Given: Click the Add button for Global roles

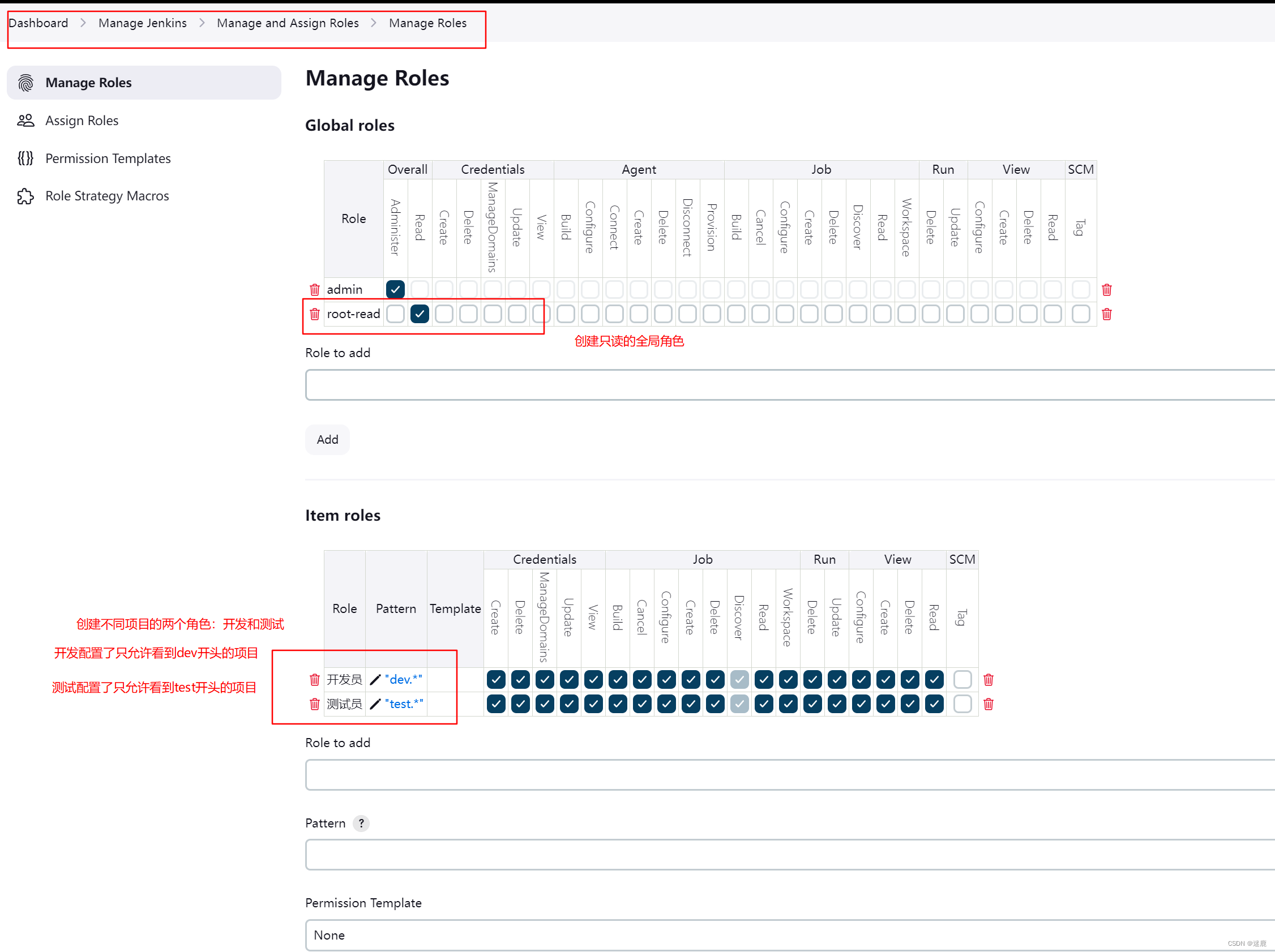Looking at the screenshot, I should tap(328, 439).
